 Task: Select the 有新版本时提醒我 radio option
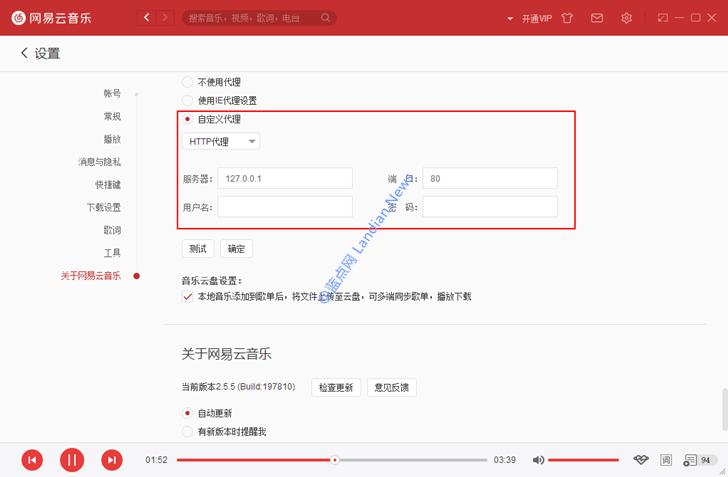(187, 431)
